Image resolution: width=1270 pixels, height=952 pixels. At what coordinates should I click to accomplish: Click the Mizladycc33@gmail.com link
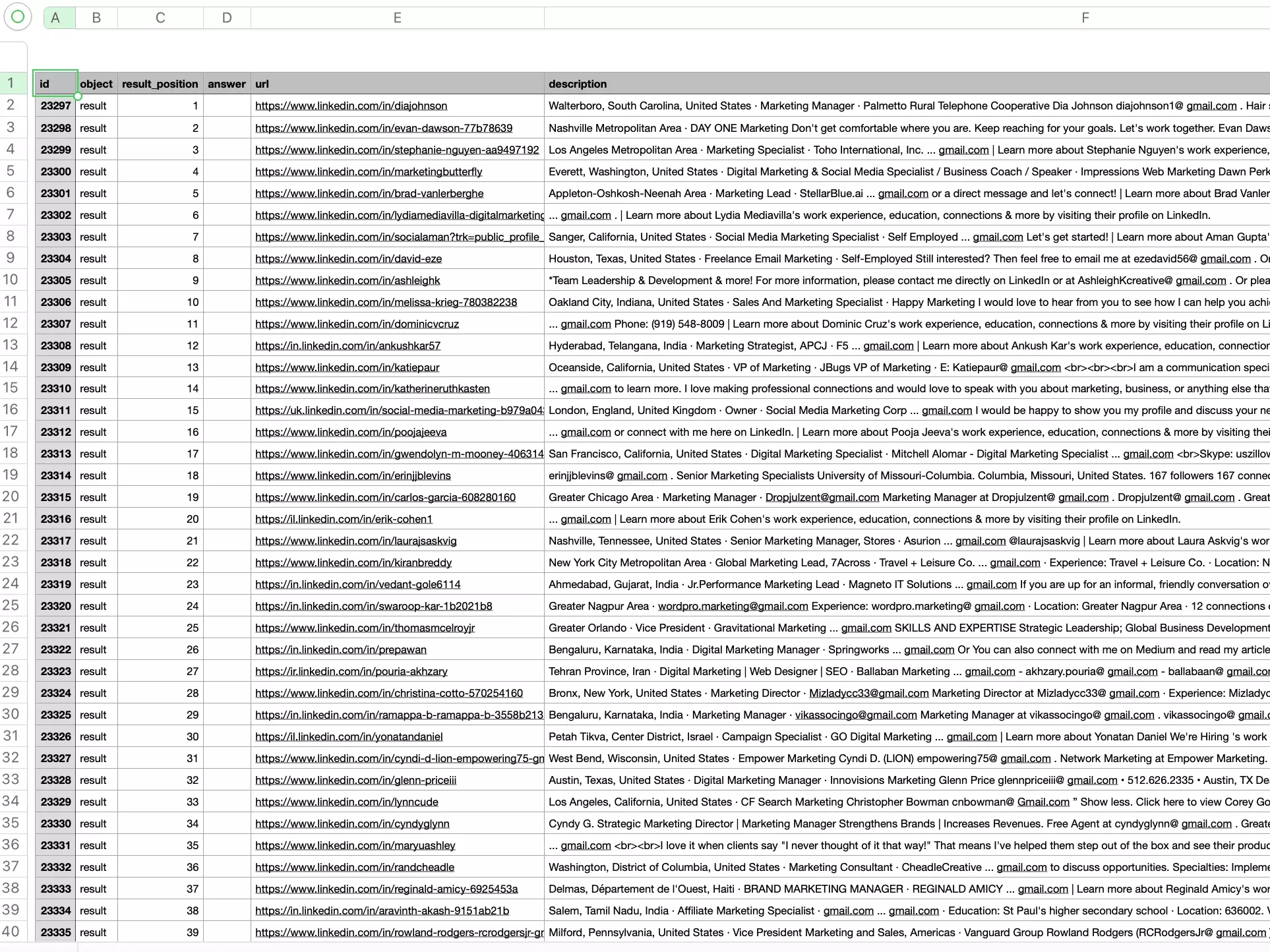click(x=869, y=693)
